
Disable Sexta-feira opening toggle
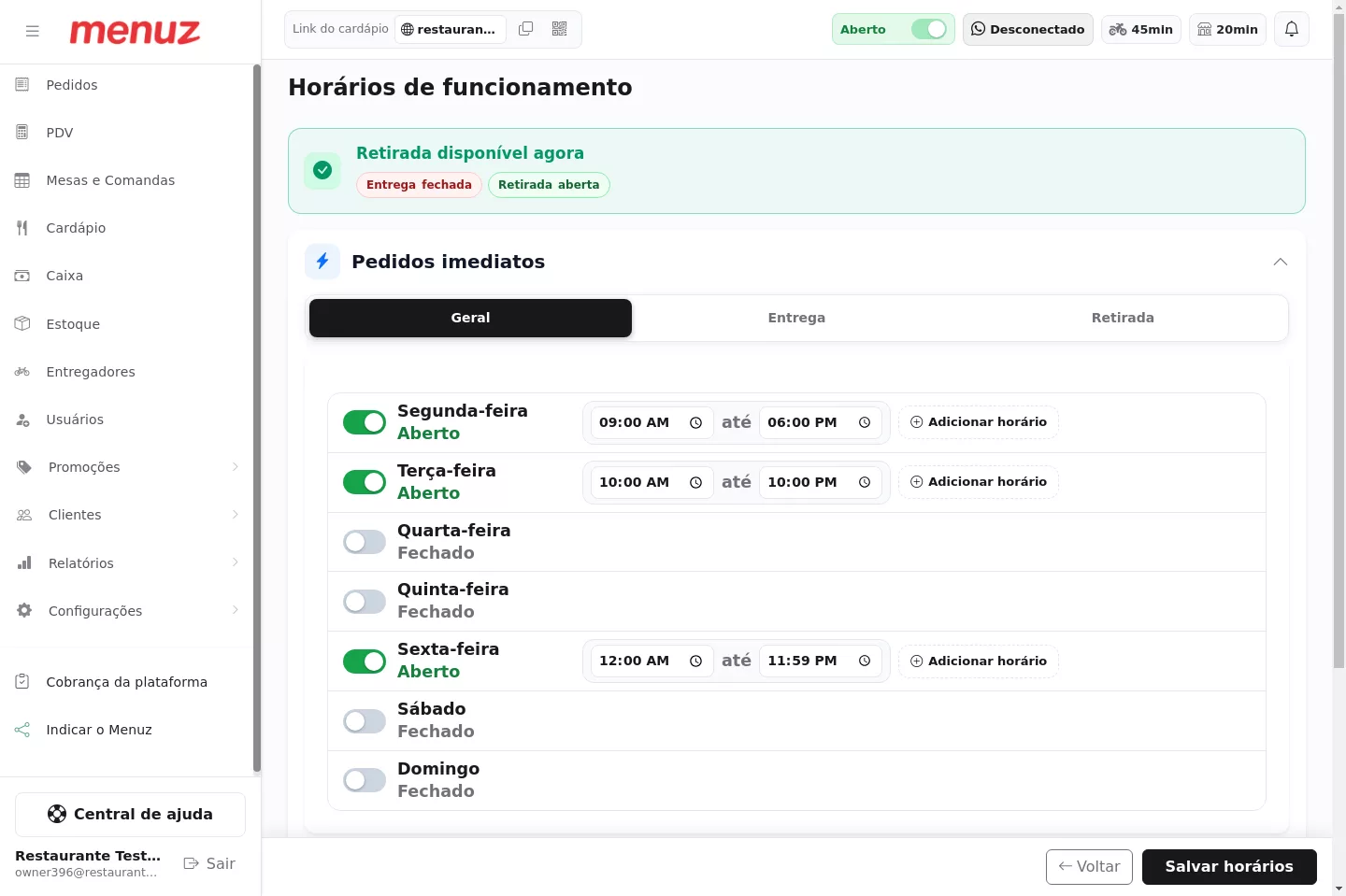[365, 661]
